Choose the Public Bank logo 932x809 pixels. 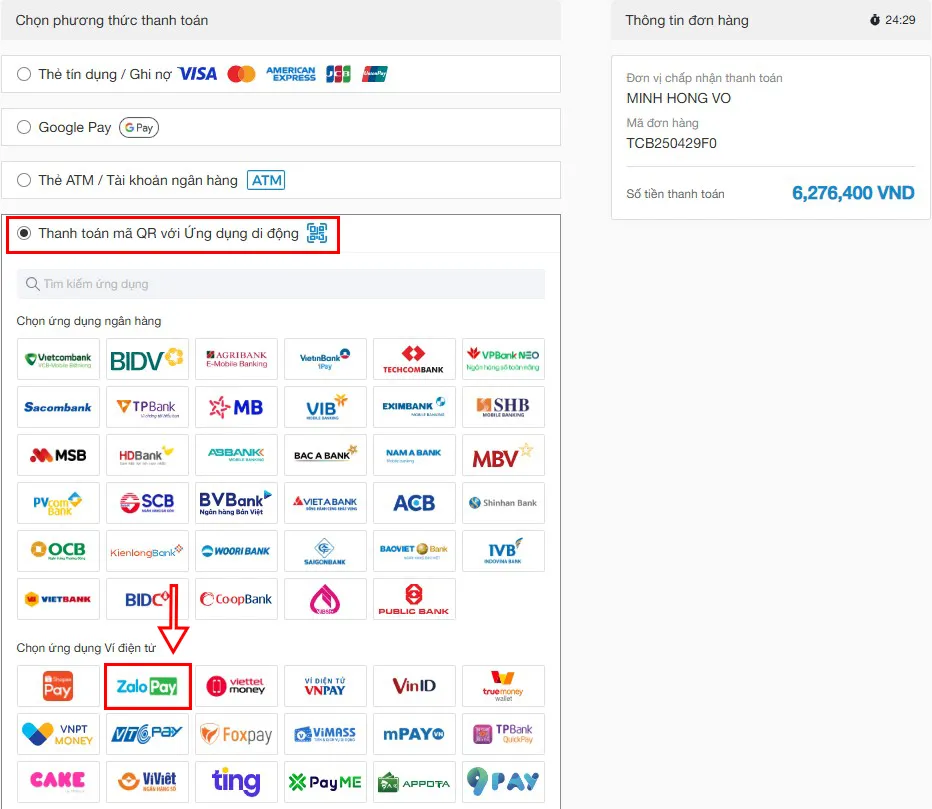tap(414, 599)
